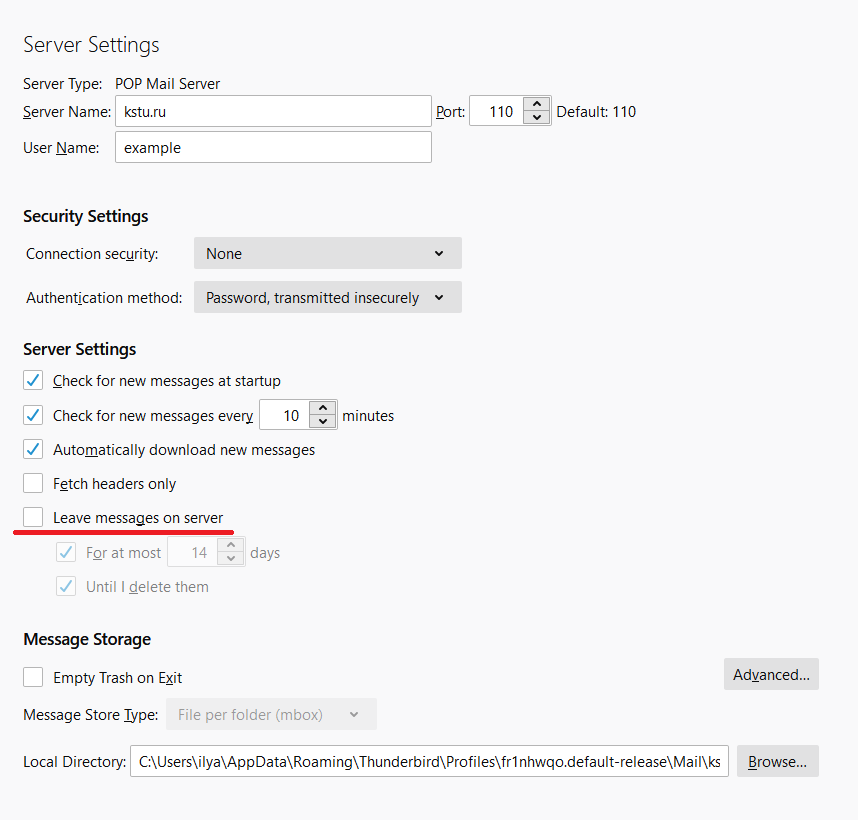
Task: Decrease check interval minutes with down arrow
Action: [x=323, y=422]
